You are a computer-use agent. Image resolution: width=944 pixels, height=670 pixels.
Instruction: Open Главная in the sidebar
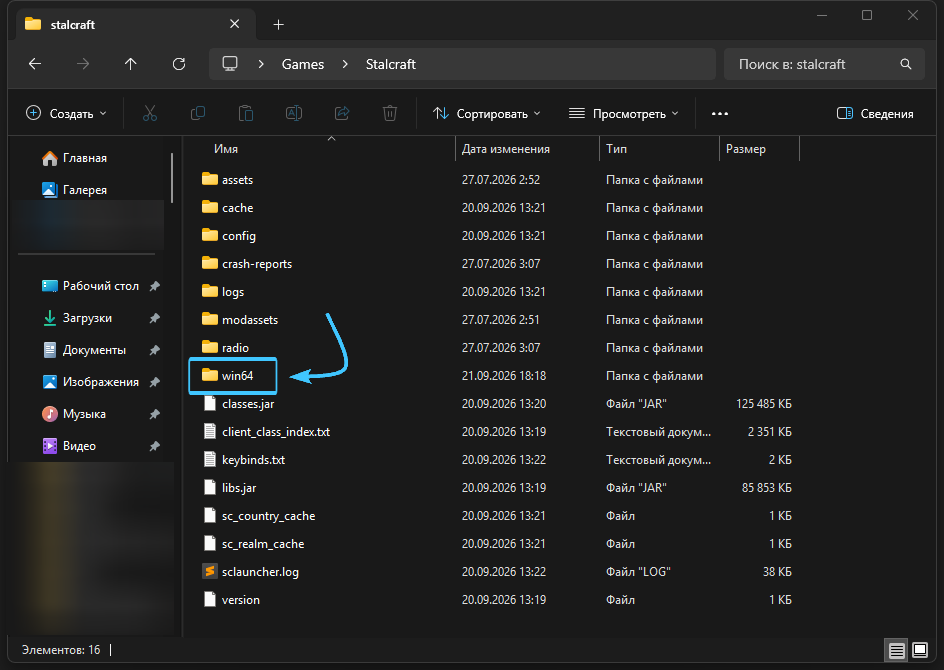(x=74, y=158)
